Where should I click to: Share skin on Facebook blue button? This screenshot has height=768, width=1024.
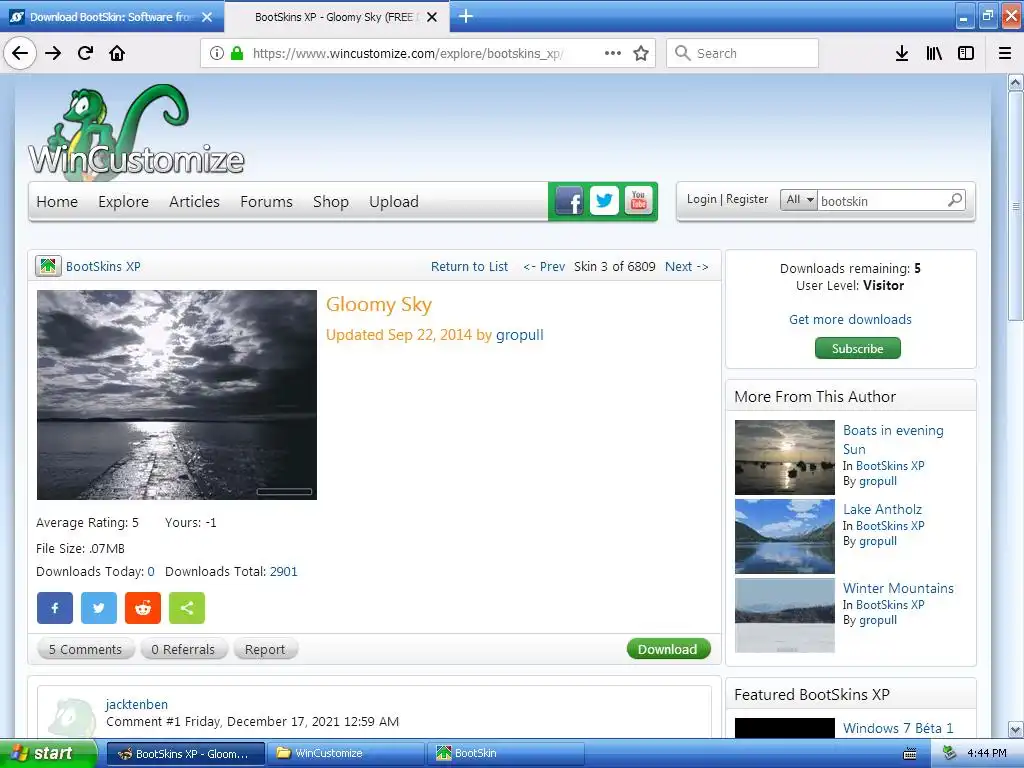tap(55, 608)
